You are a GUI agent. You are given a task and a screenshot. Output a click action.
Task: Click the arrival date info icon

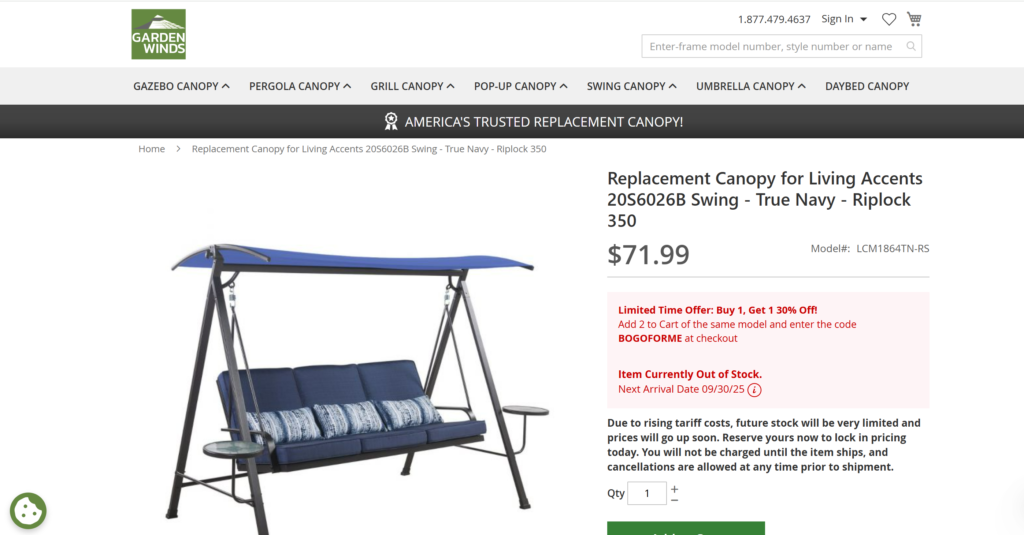[x=754, y=390]
